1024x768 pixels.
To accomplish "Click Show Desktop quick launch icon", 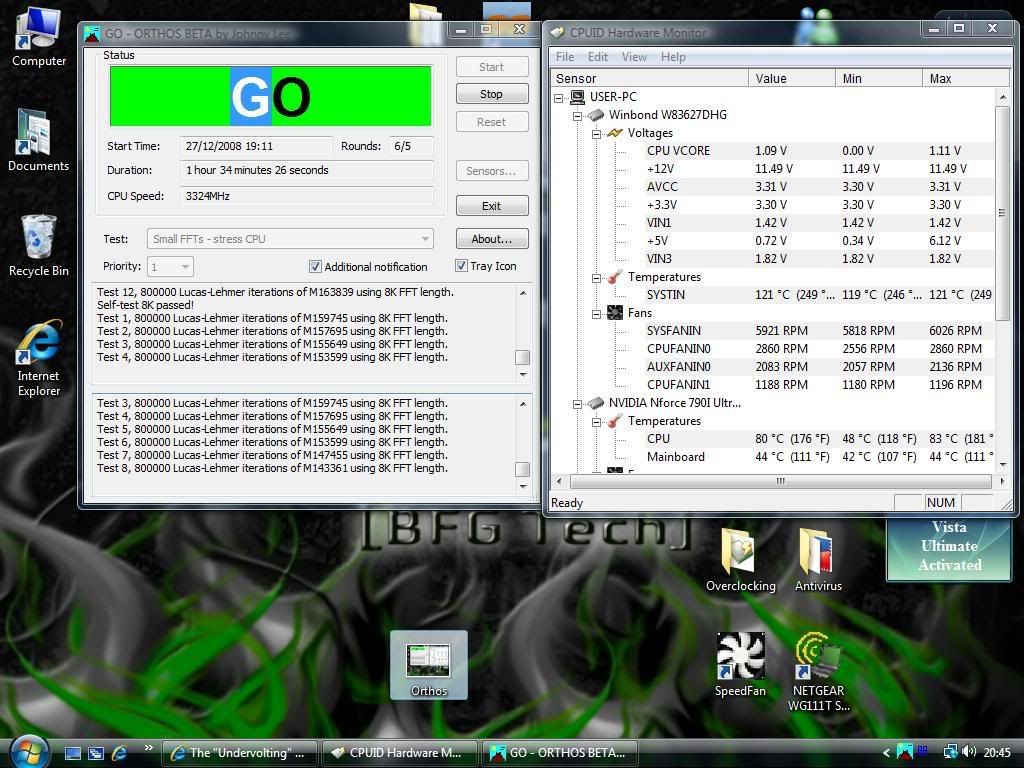I will 72,753.
